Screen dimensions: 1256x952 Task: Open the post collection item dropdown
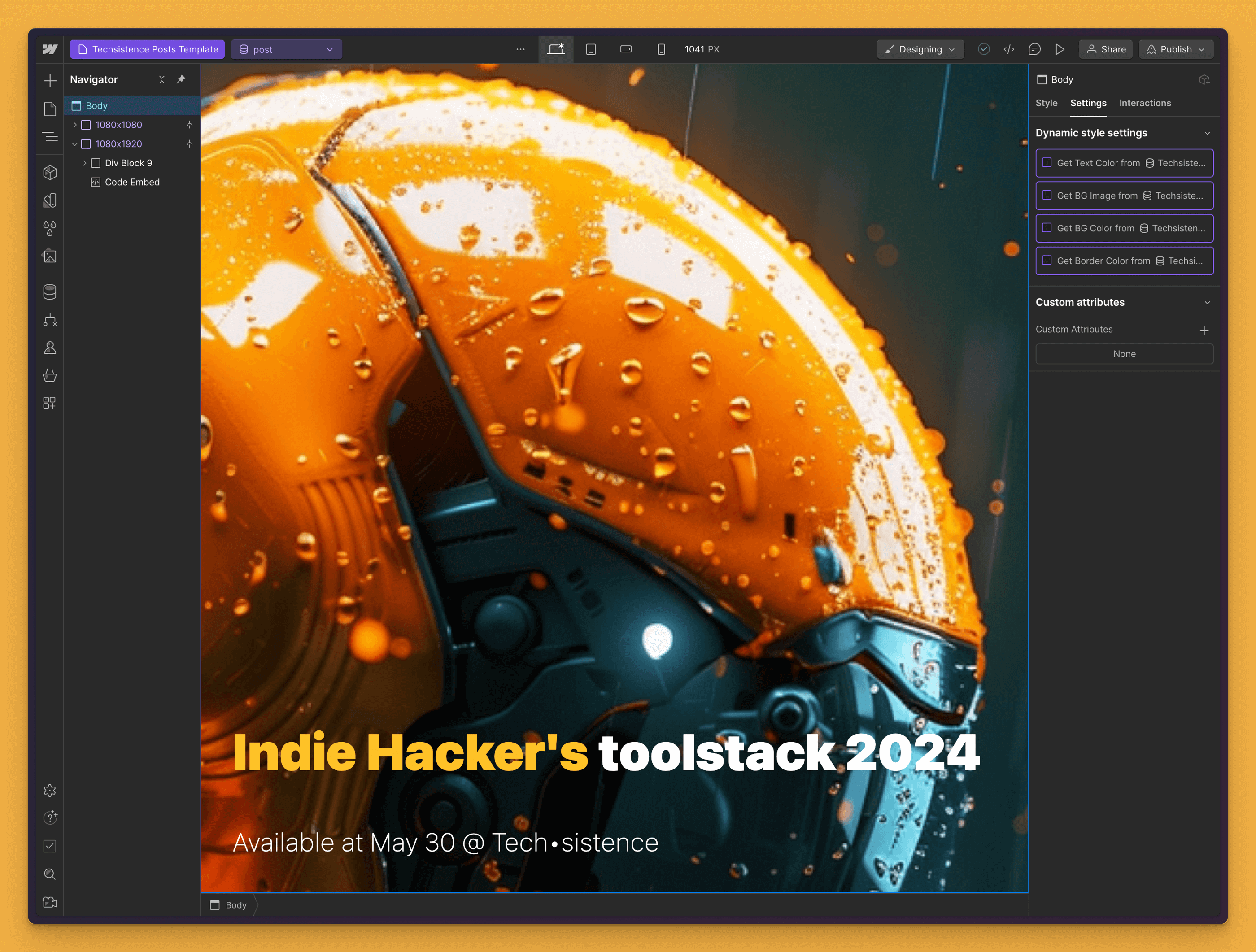click(x=286, y=49)
